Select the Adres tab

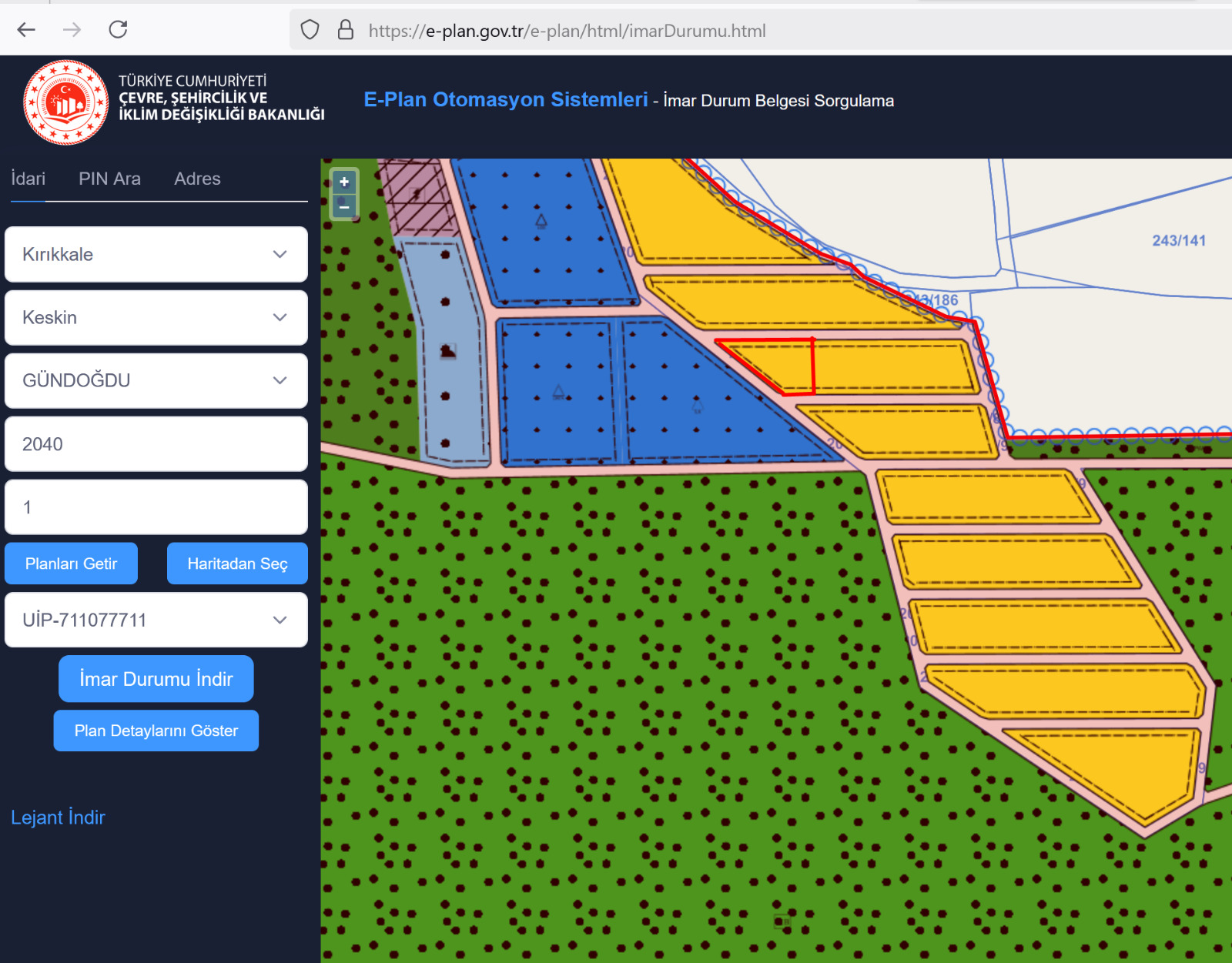(x=197, y=179)
